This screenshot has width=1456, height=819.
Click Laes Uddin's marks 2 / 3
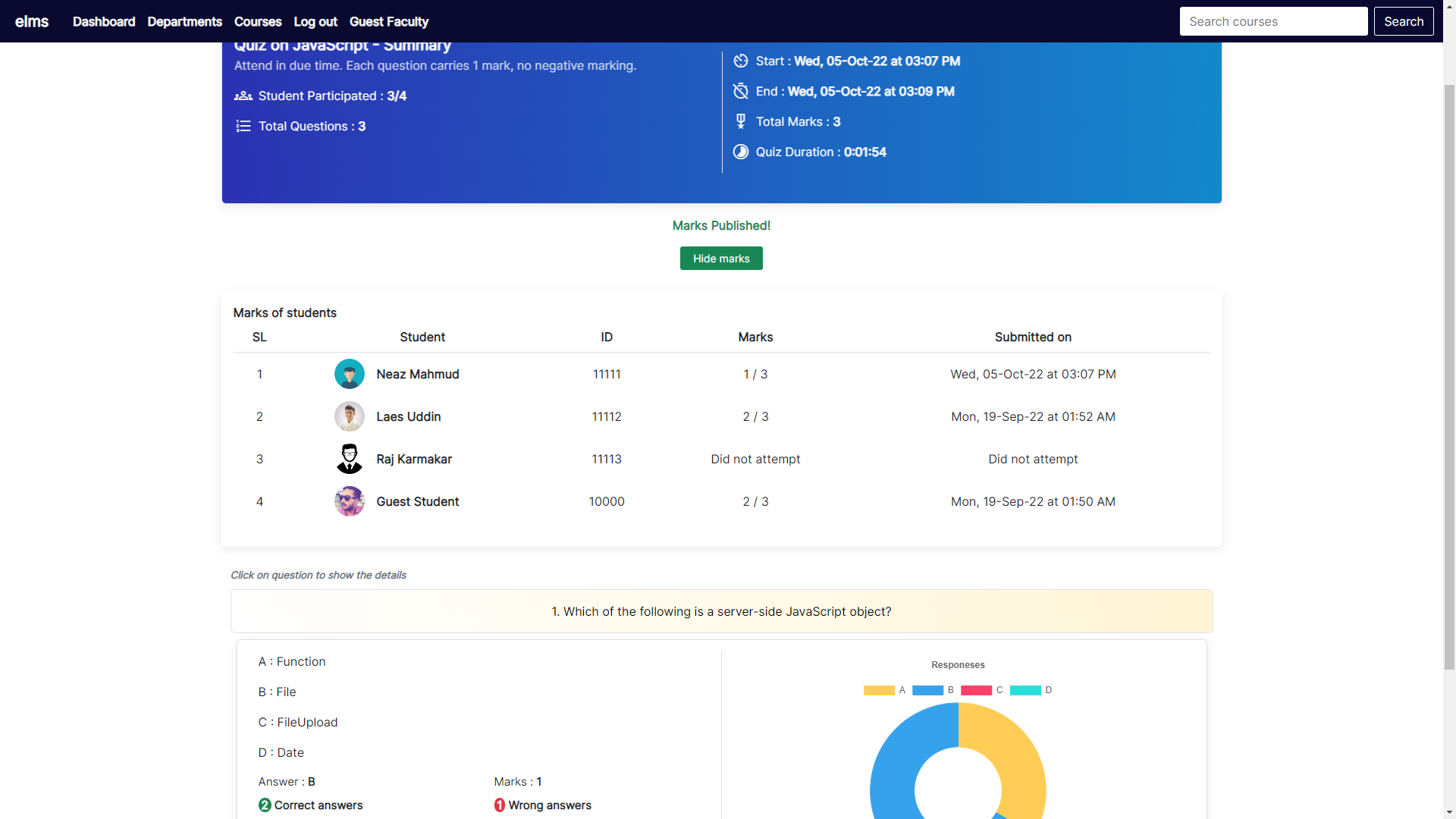756,416
